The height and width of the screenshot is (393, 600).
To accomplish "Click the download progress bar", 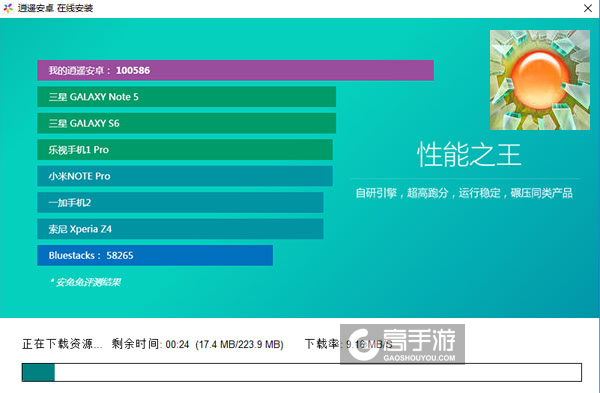I will (302, 372).
